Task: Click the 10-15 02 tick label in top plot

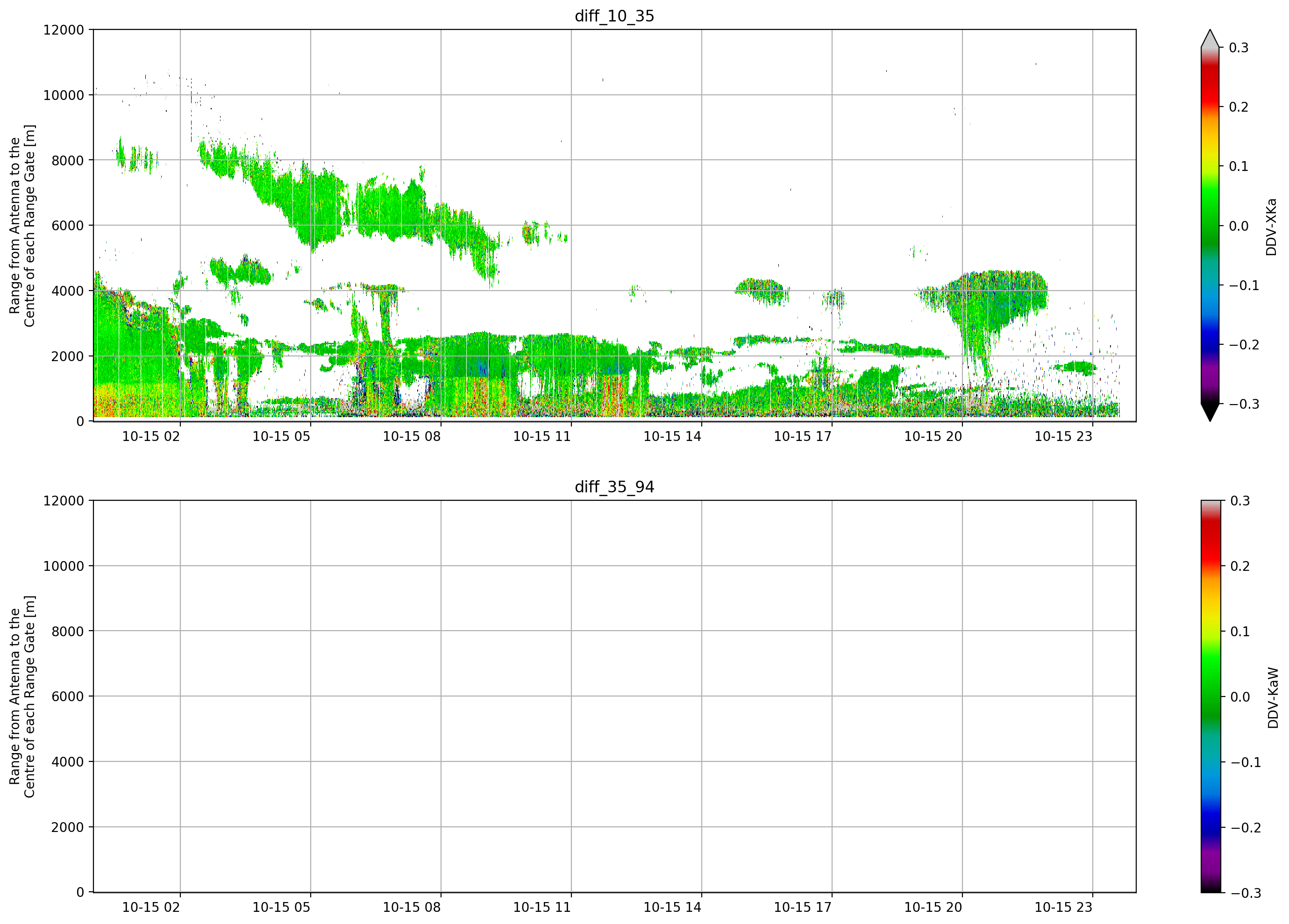Action: [x=150, y=436]
